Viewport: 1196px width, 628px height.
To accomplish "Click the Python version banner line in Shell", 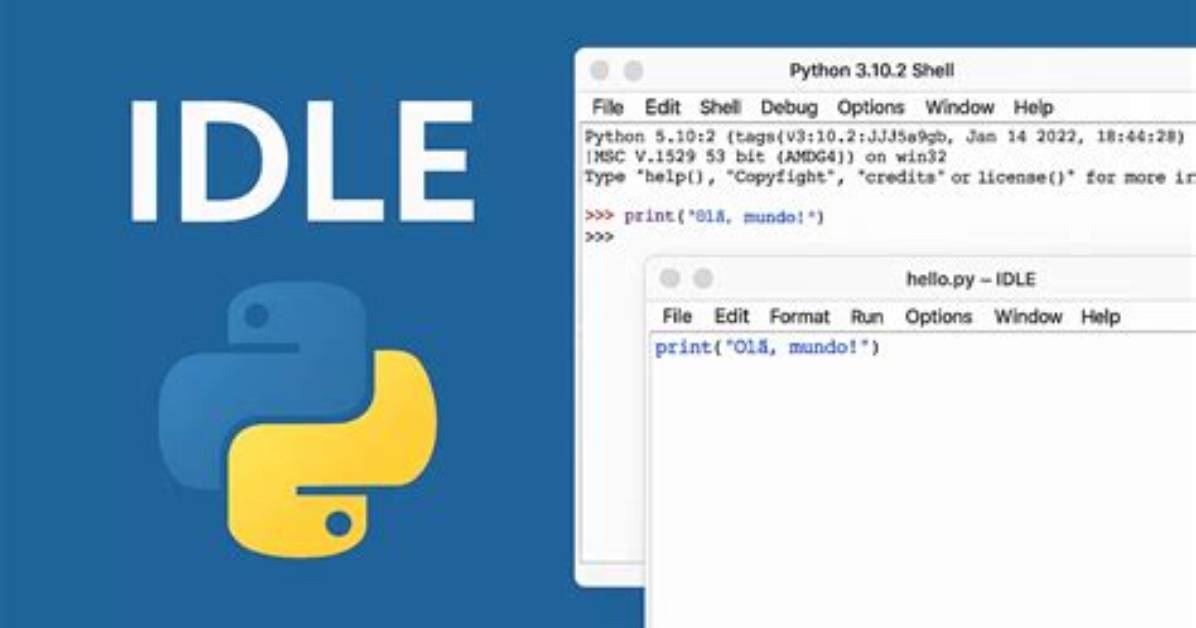I will click(885, 137).
